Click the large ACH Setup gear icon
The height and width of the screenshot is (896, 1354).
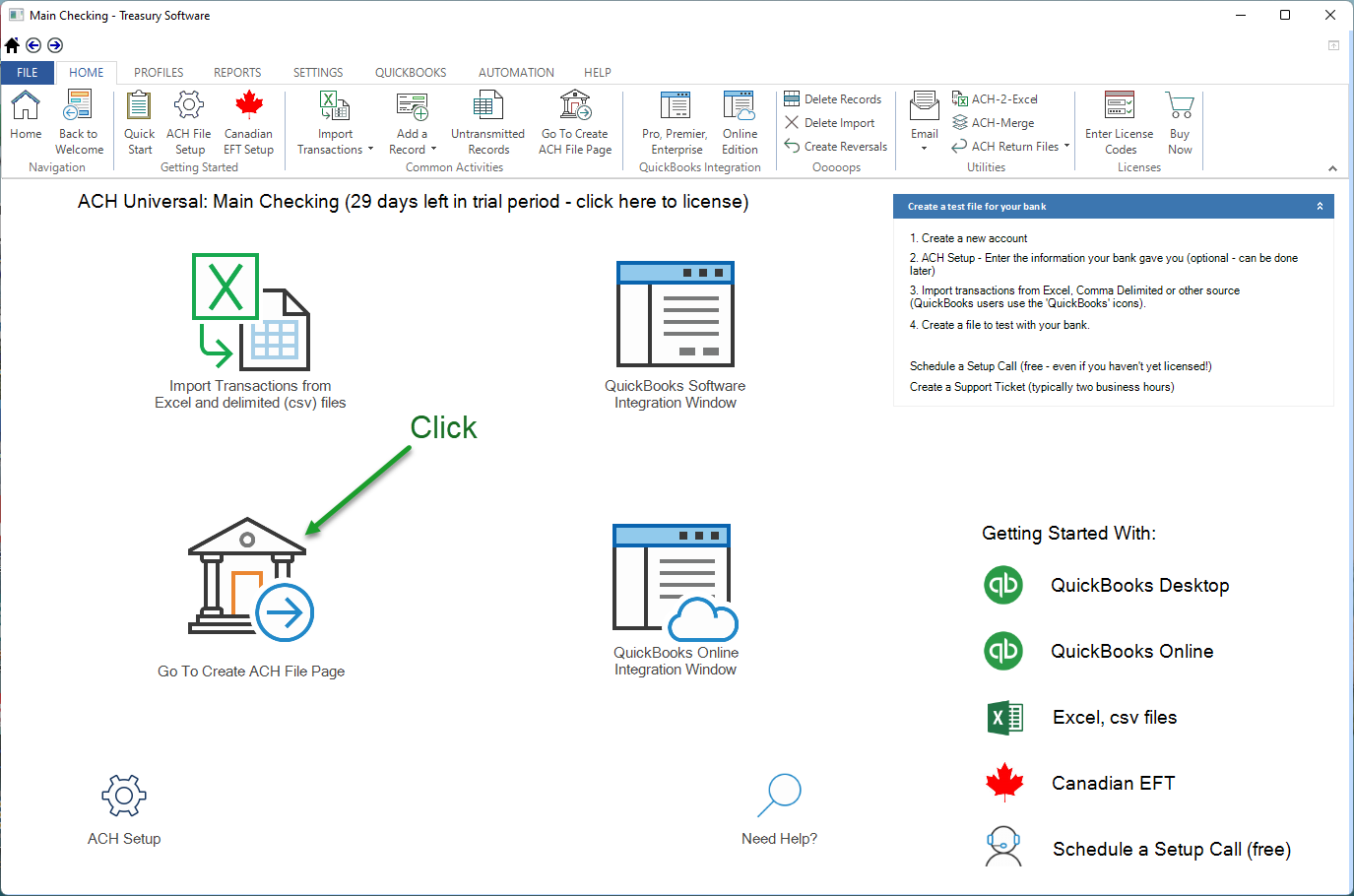click(124, 796)
